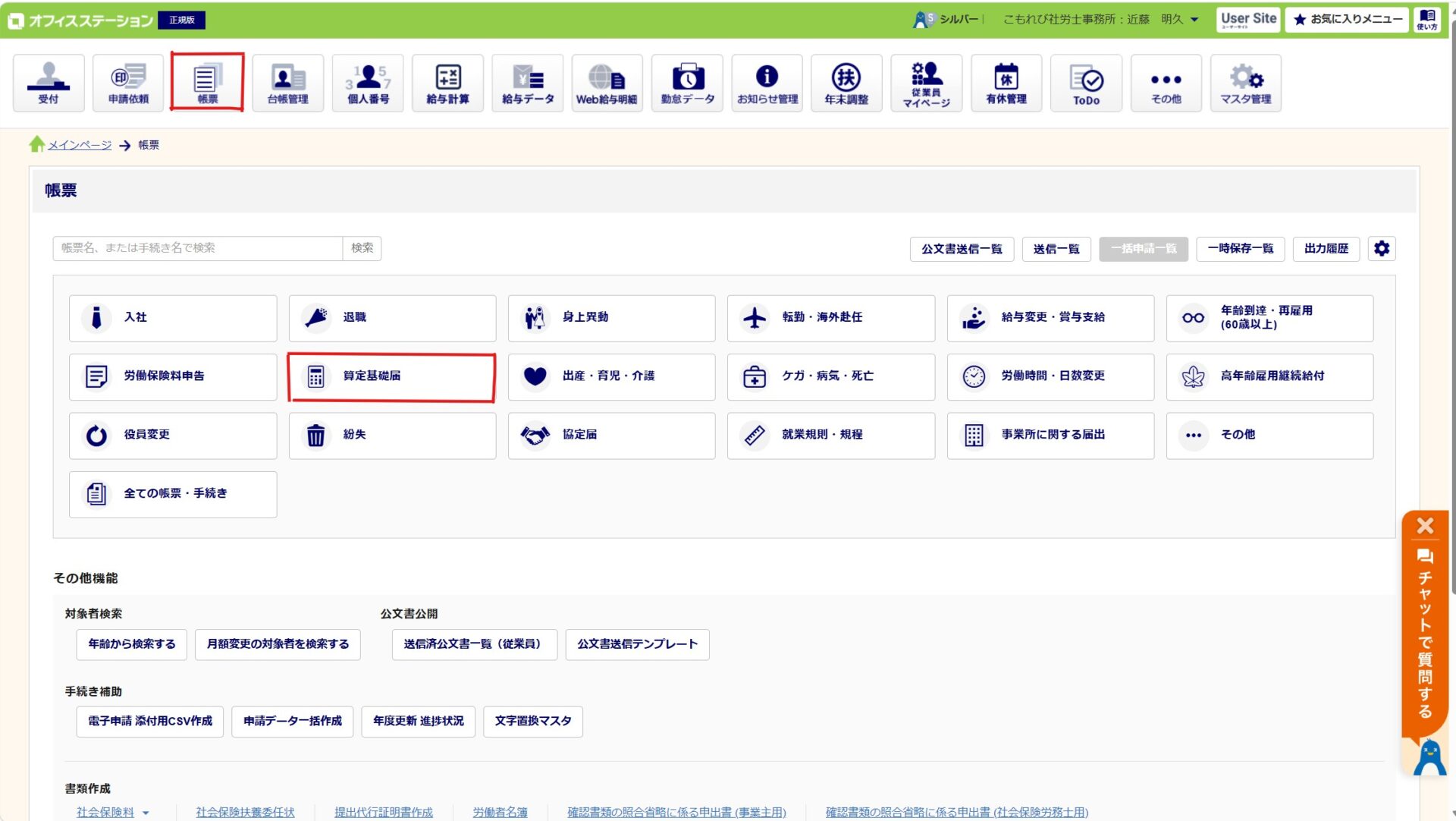Select the 算定基礎届 category tile
Image resolution: width=1456 pixels, height=821 pixels.
click(x=392, y=377)
